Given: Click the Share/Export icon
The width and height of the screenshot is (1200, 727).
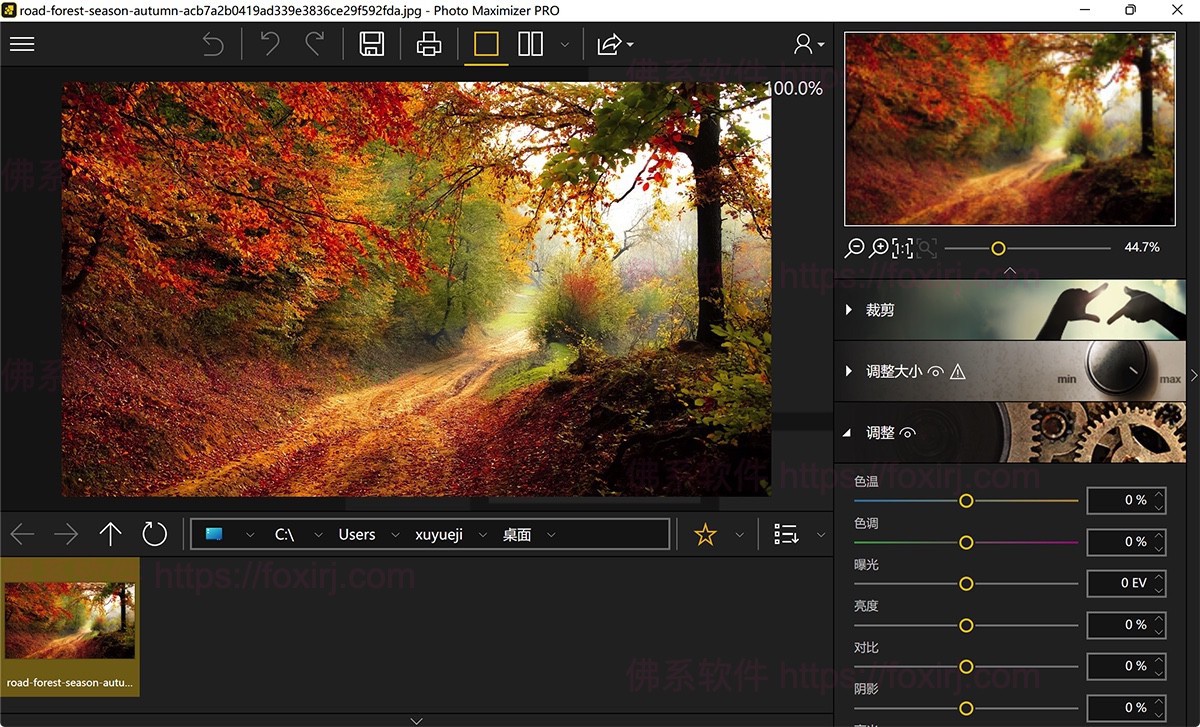Looking at the screenshot, I should click(608, 44).
